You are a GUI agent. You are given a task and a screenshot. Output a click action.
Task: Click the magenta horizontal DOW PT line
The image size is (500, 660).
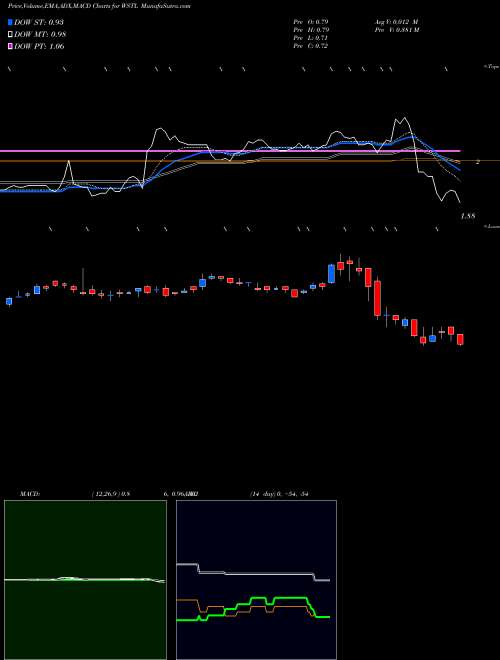pyautogui.click(x=230, y=151)
